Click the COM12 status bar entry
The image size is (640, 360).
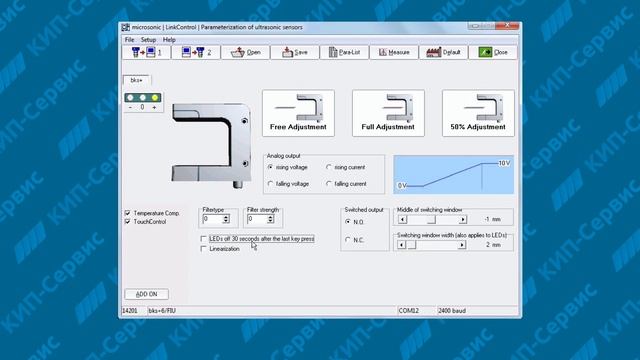[x=409, y=311]
